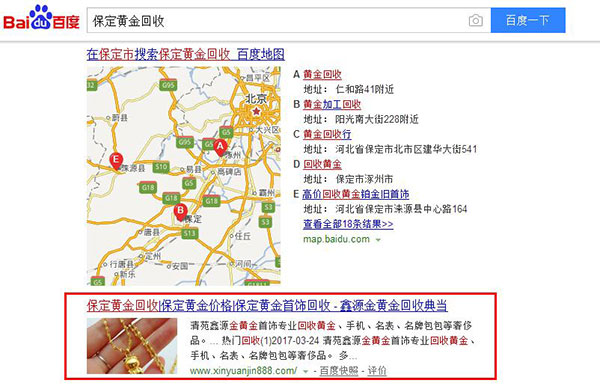600x389 pixels.
Task: Click the S10 road badge on map
Action: pos(161,167)
